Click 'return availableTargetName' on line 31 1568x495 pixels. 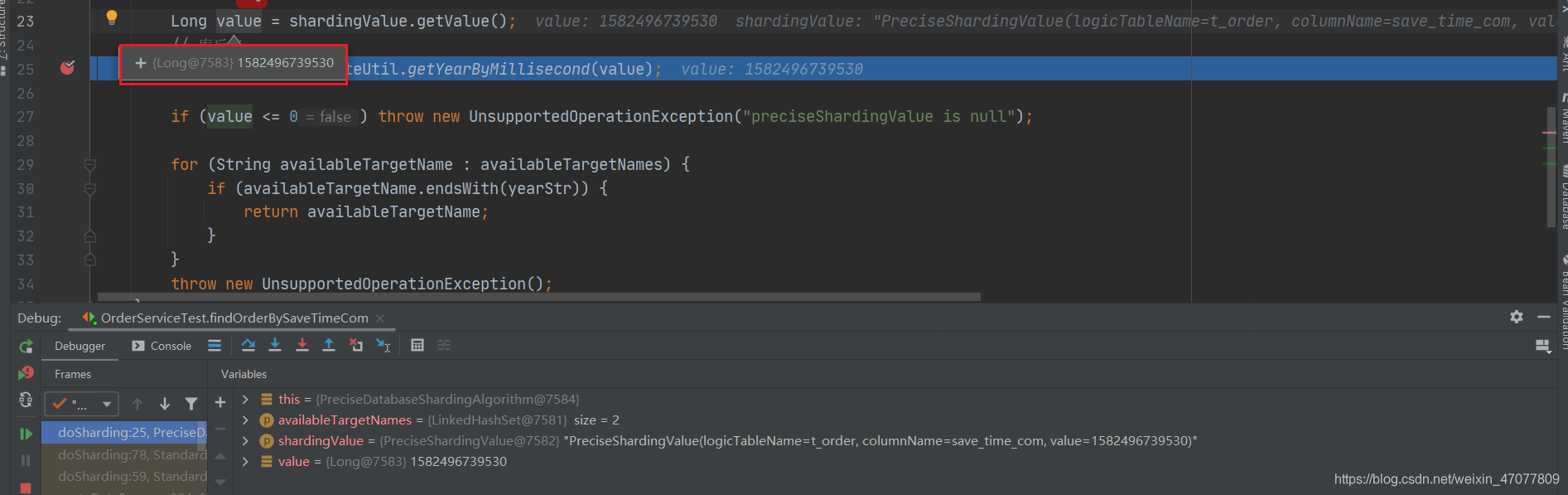click(x=365, y=212)
